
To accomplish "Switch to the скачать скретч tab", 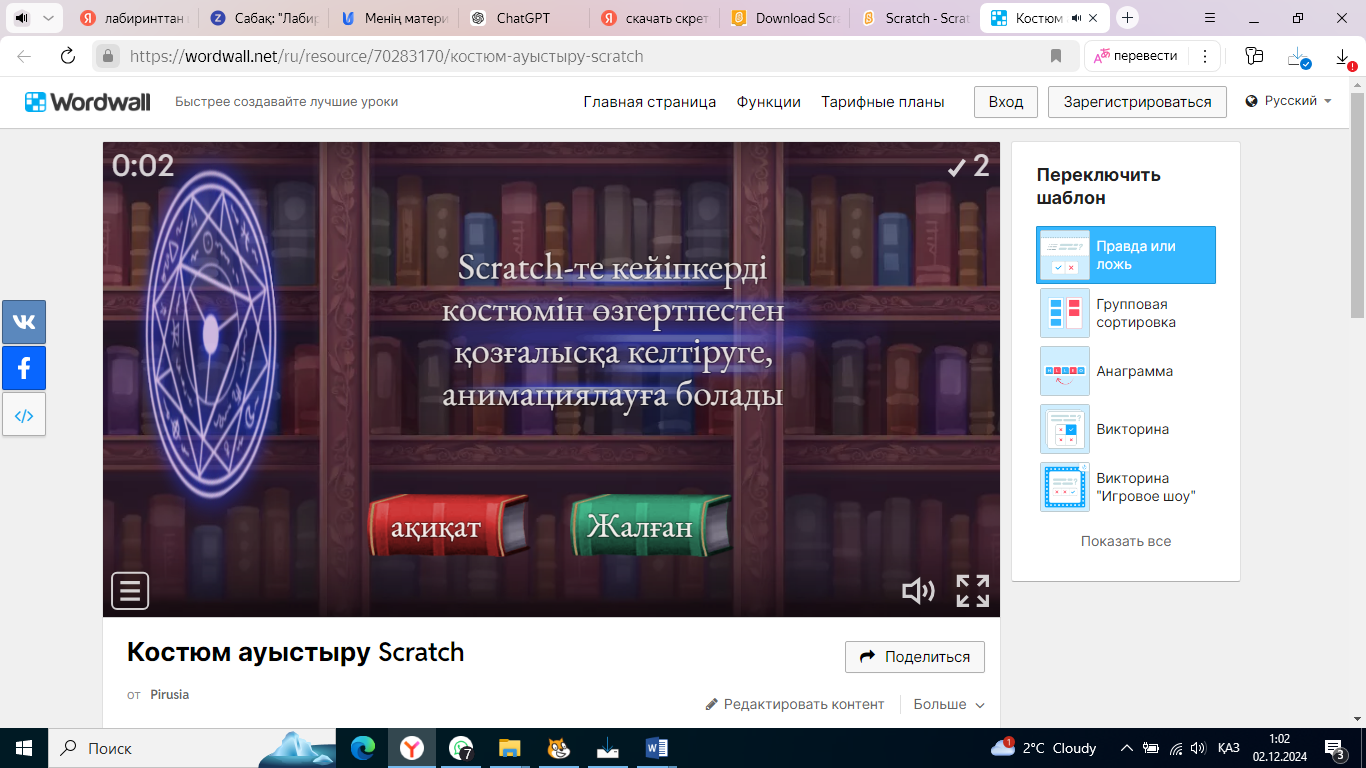I will [655, 18].
